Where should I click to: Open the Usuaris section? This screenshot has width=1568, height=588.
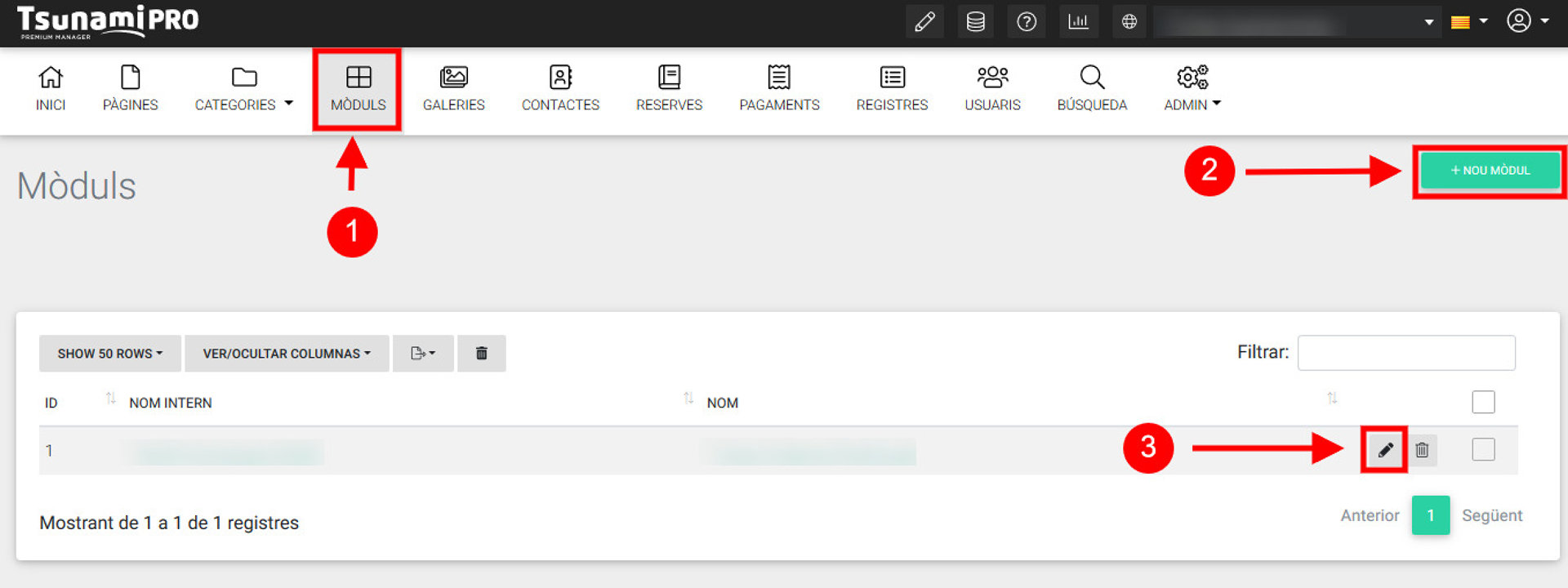pyautogui.click(x=992, y=89)
